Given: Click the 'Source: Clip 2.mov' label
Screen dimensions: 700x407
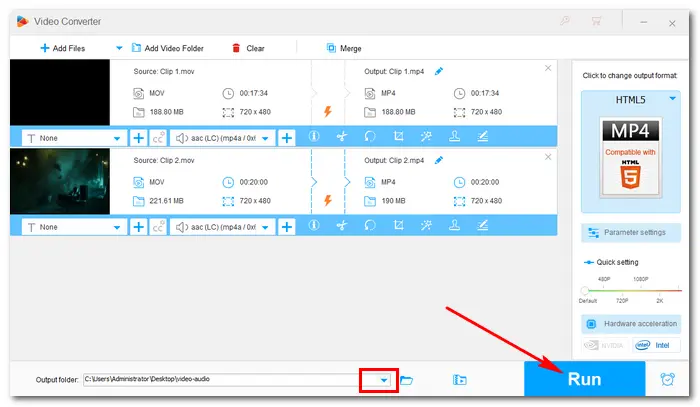Looking at the screenshot, I should (x=164, y=160).
